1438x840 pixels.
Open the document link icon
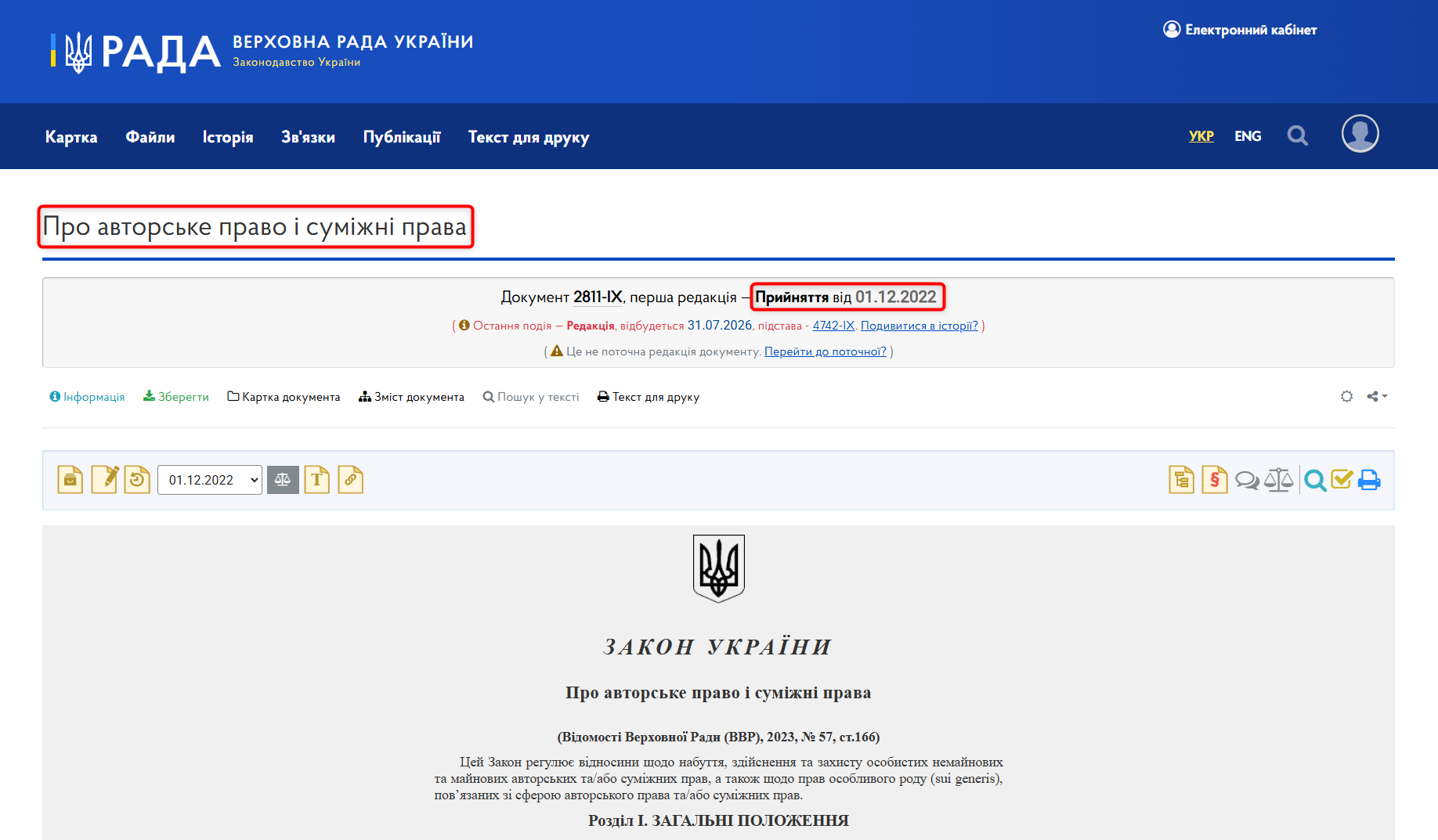(350, 480)
